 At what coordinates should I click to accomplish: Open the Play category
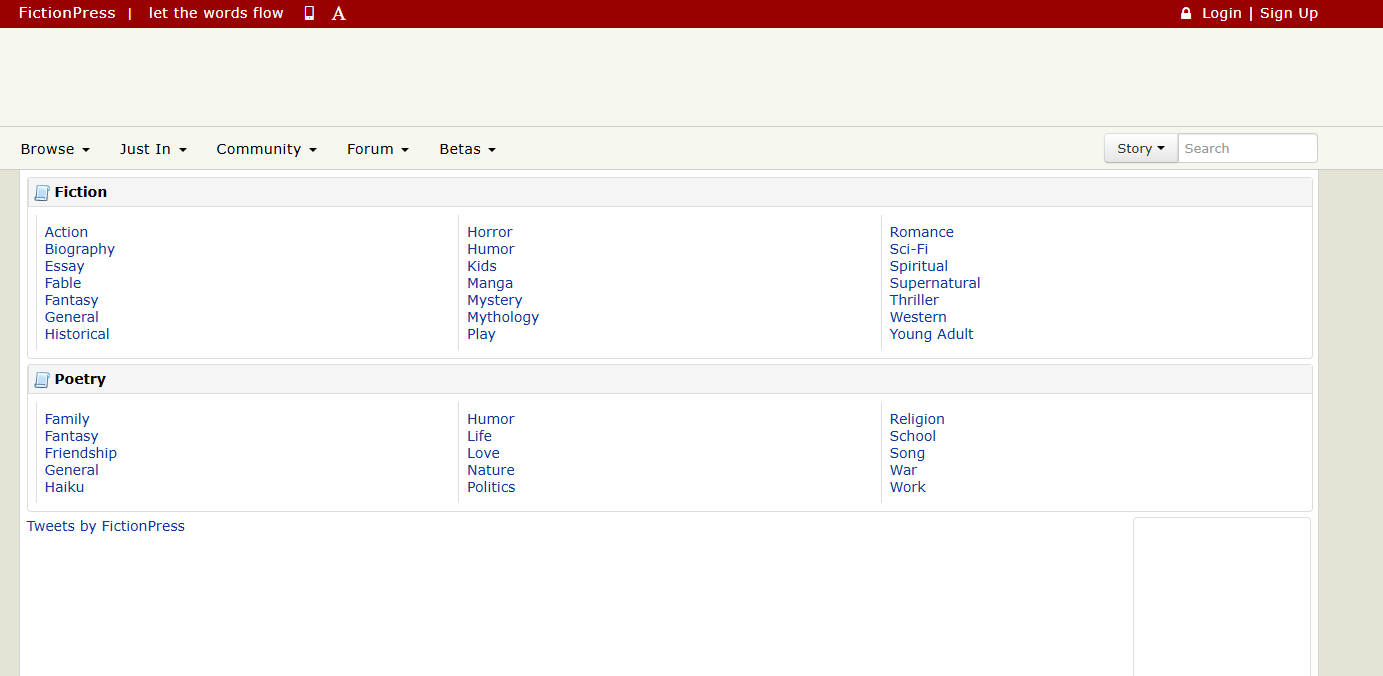tap(481, 334)
